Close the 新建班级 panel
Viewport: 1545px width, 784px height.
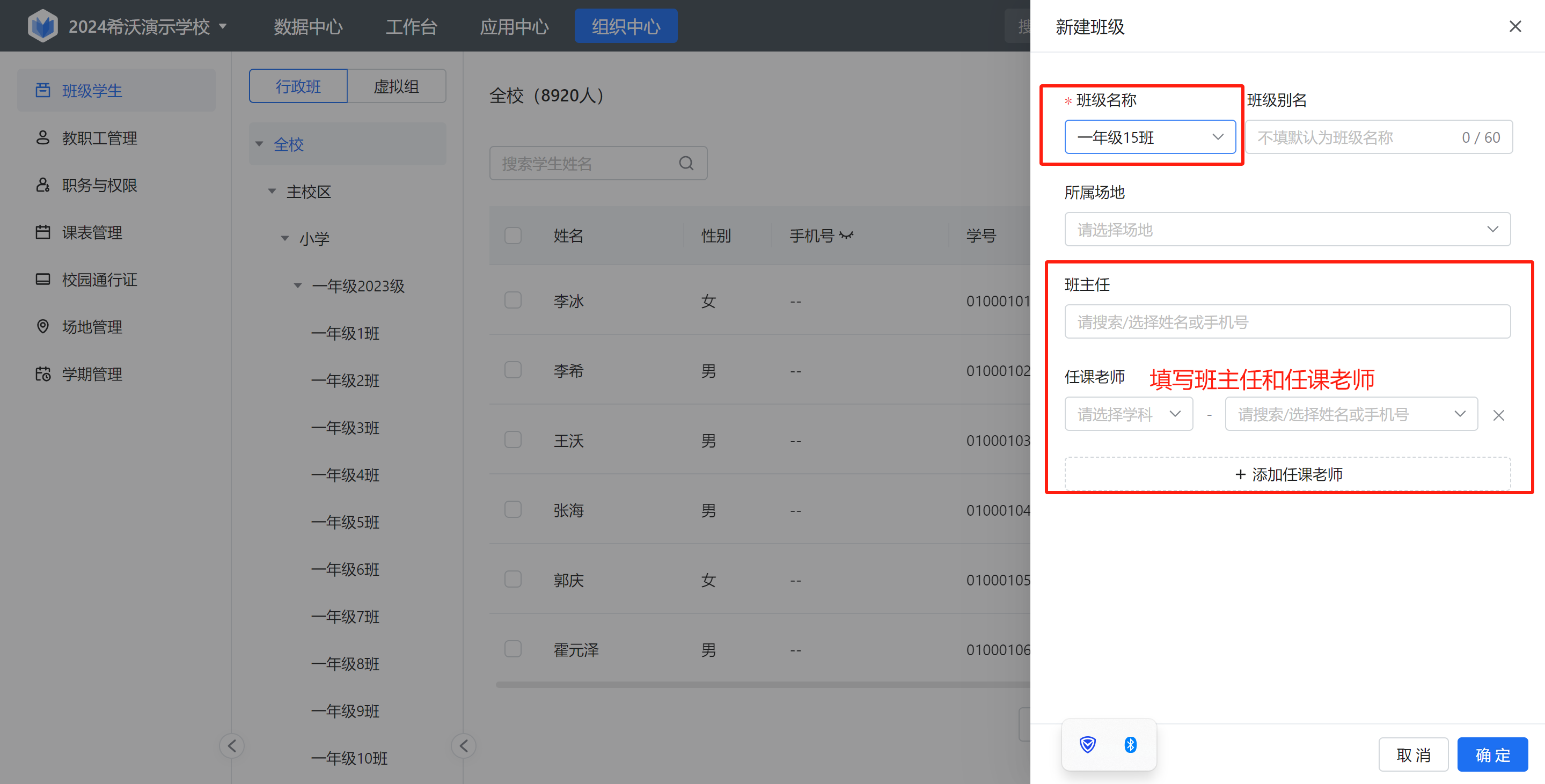pos(1515,26)
